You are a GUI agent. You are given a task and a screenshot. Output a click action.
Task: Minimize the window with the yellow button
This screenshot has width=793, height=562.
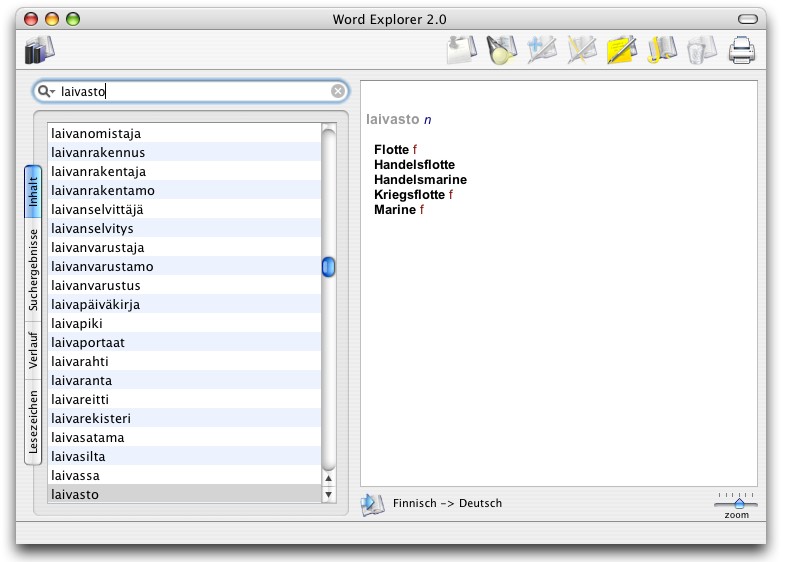coord(52,19)
